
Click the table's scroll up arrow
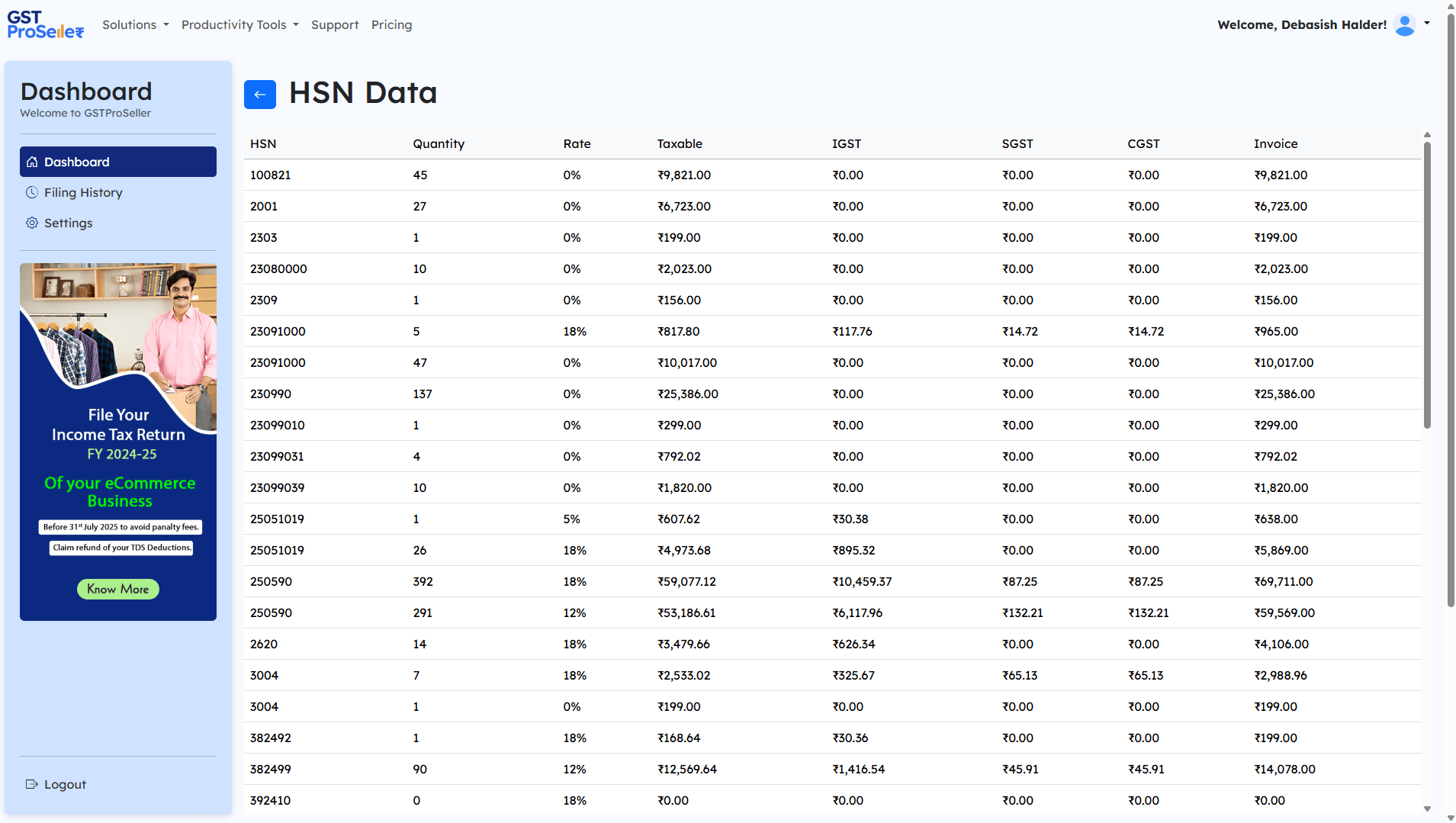pos(1427,135)
